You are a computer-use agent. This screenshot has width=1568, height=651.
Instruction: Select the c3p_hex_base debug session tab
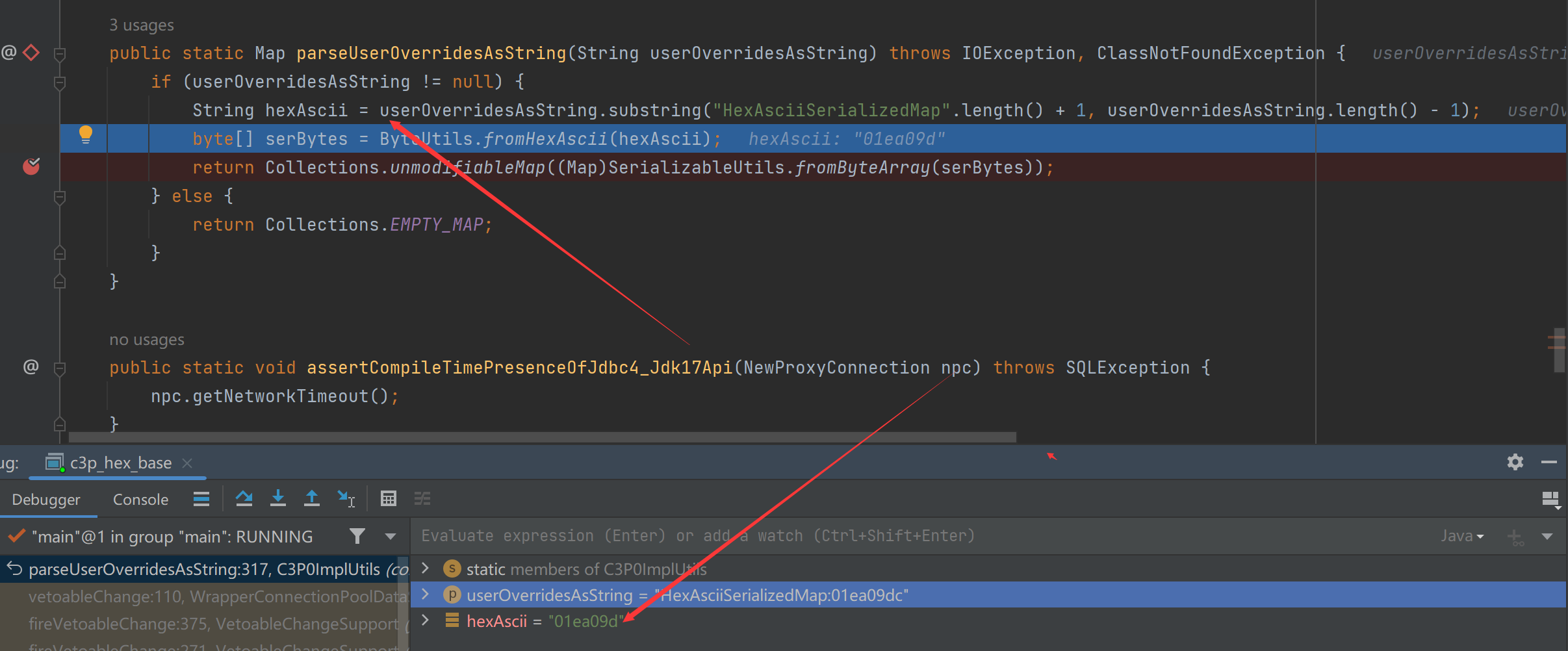(x=120, y=463)
